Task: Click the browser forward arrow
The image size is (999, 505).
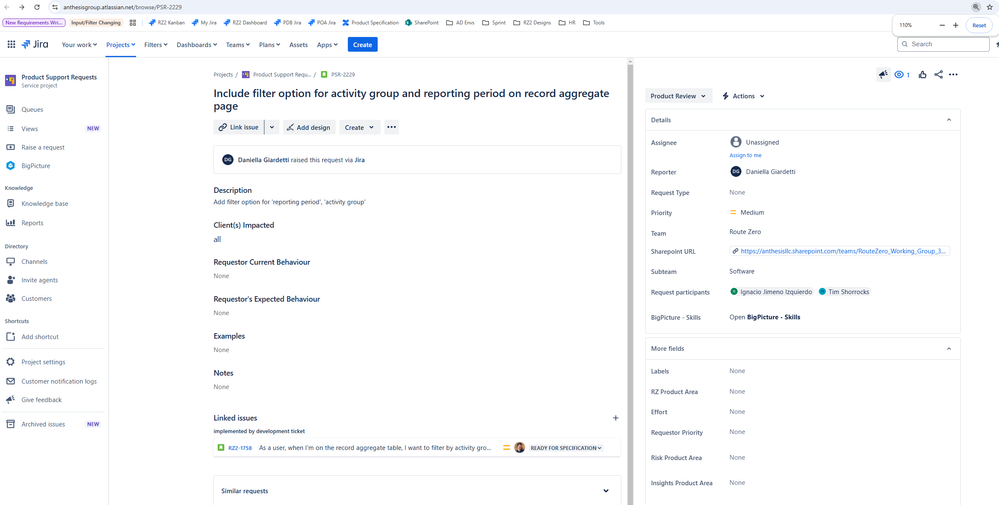Action: click(22, 6)
